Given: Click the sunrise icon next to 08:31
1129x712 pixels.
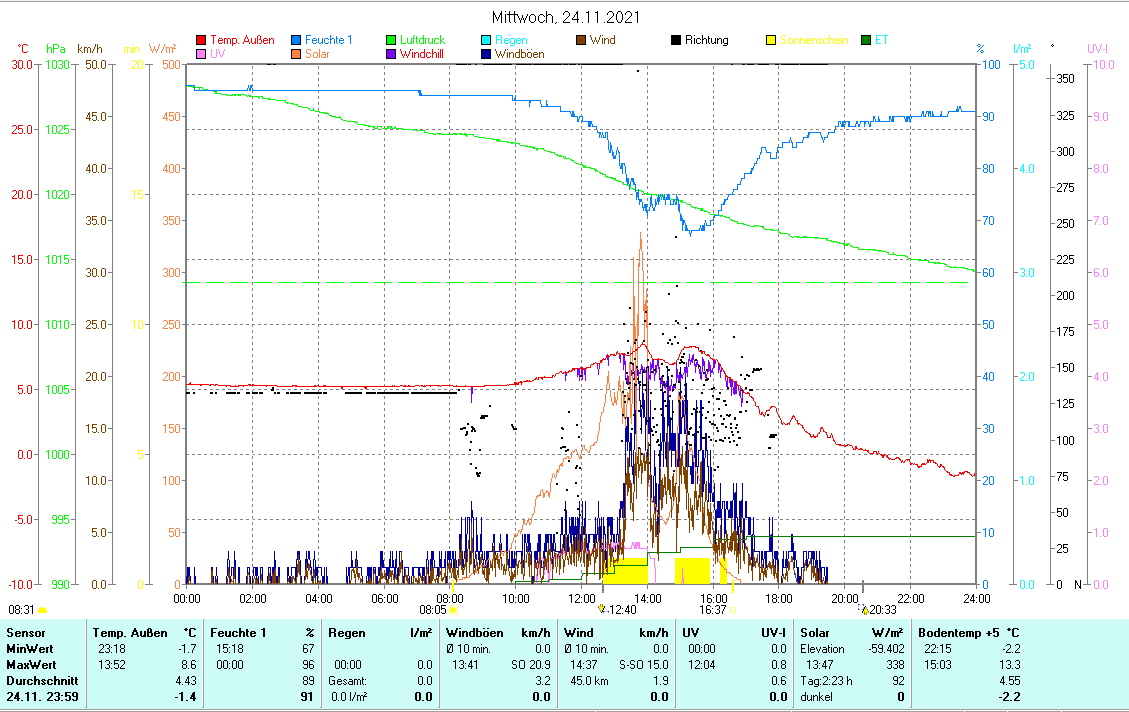Looking at the screenshot, I should coord(42,609).
